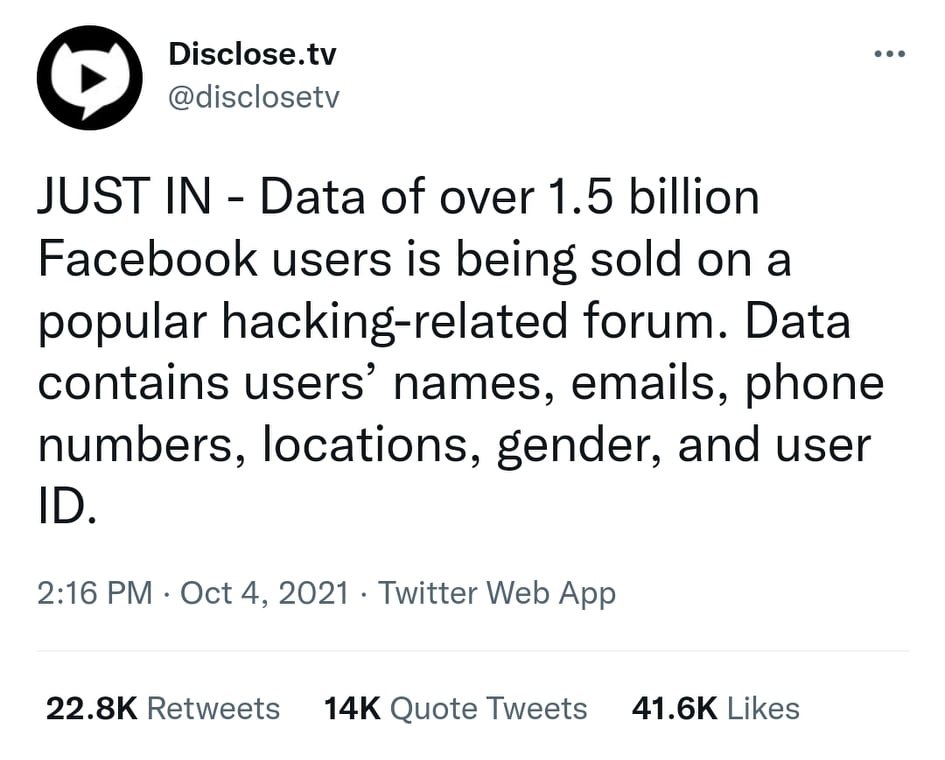
Task: View the 22.8K Retweets list
Action: coord(162,708)
